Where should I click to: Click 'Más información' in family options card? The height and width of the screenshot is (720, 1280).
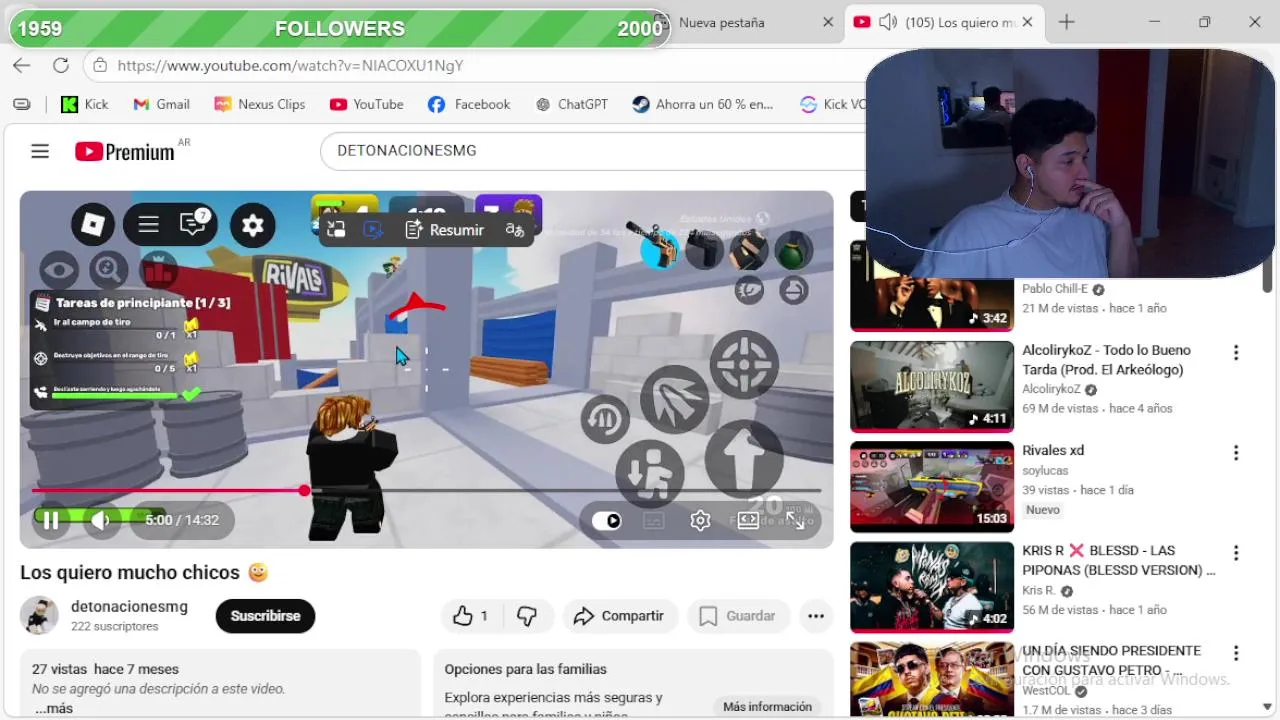tap(767, 706)
